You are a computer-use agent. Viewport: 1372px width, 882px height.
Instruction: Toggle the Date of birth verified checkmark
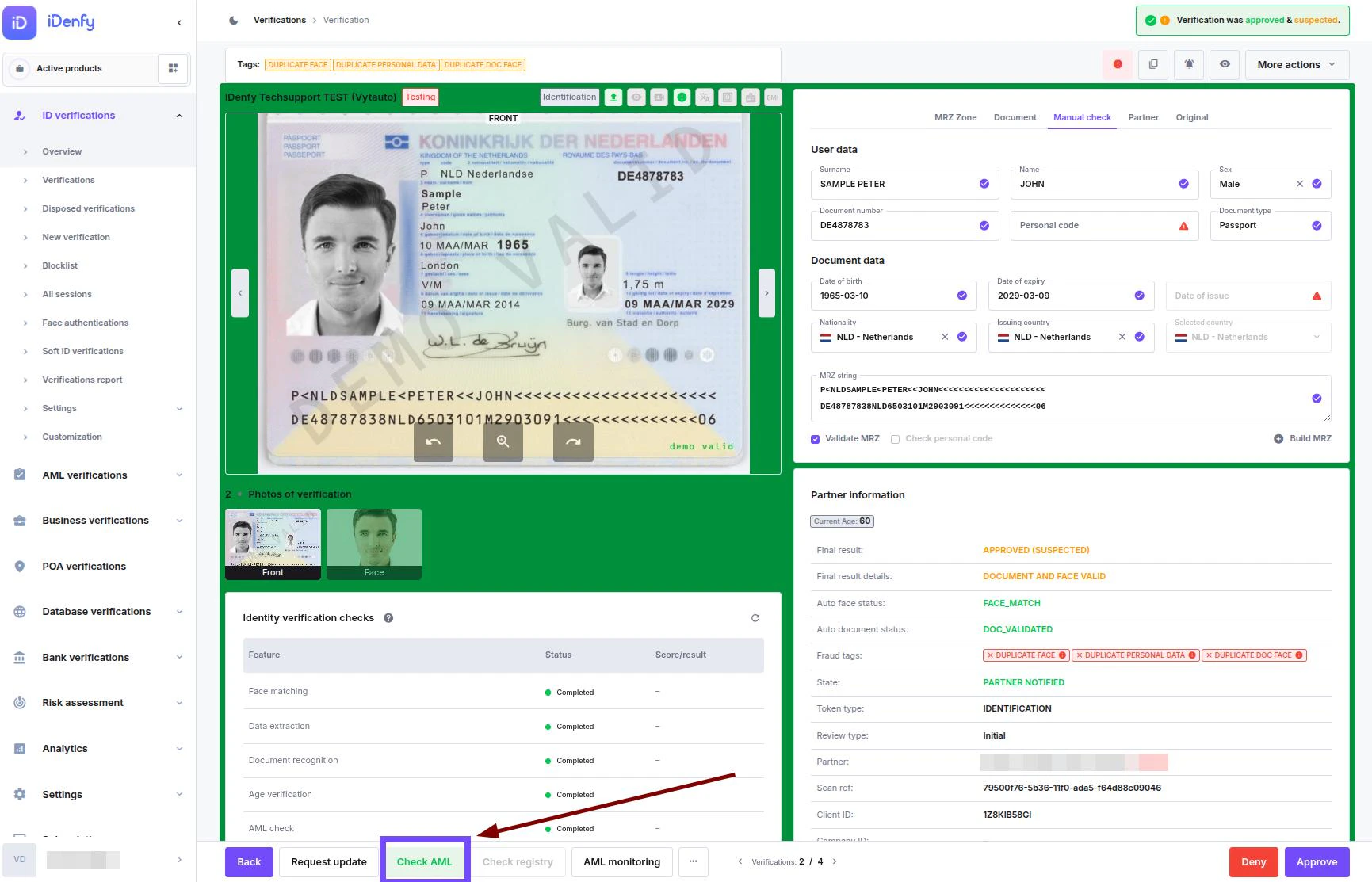coord(962,296)
